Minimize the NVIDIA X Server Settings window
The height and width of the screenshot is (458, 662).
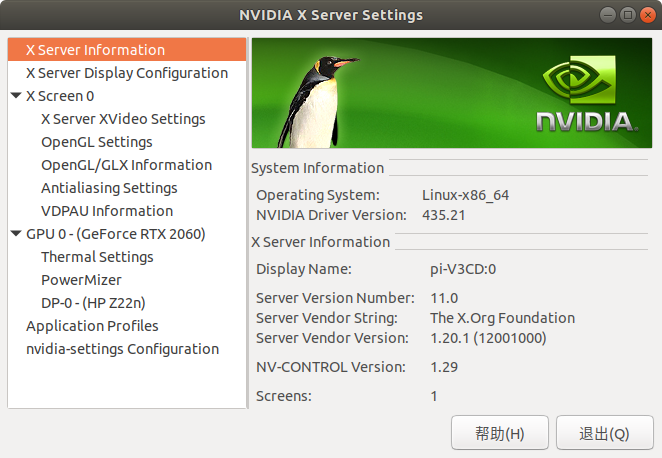(608, 15)
